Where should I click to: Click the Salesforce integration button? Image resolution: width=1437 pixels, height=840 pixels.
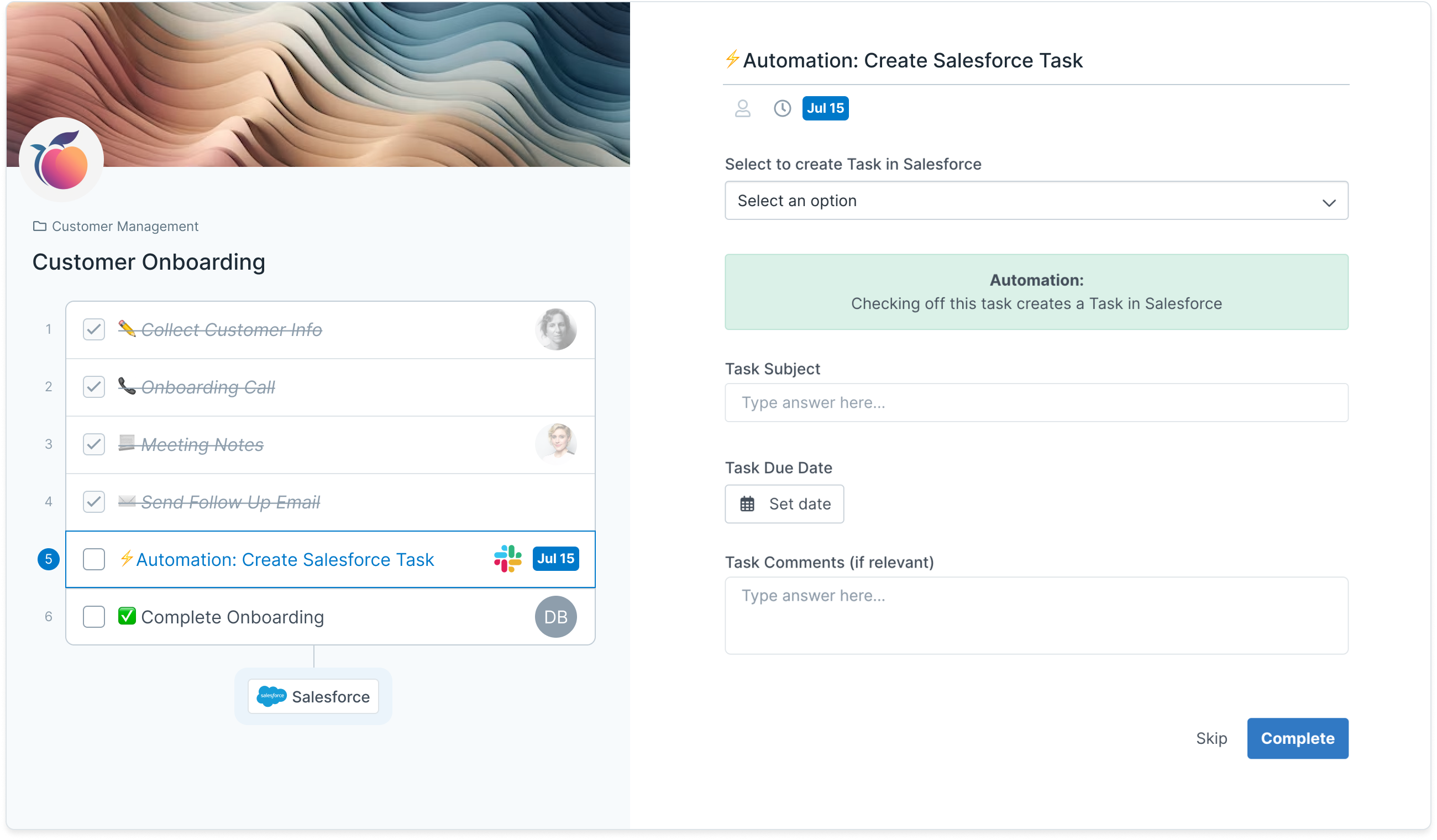[x=313, y=696]
